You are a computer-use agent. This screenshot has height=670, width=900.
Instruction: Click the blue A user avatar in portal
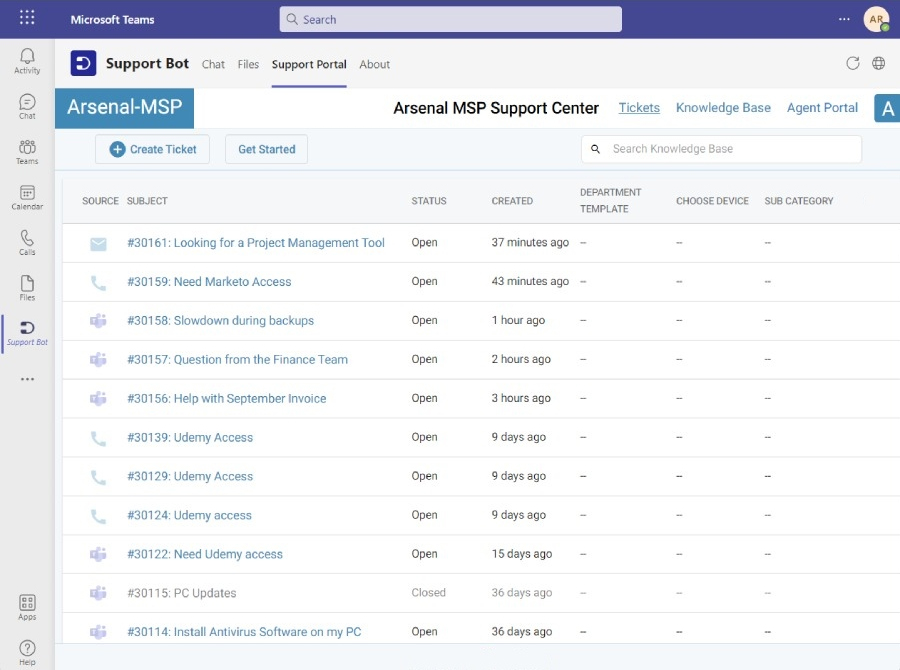tap(887, 108)
